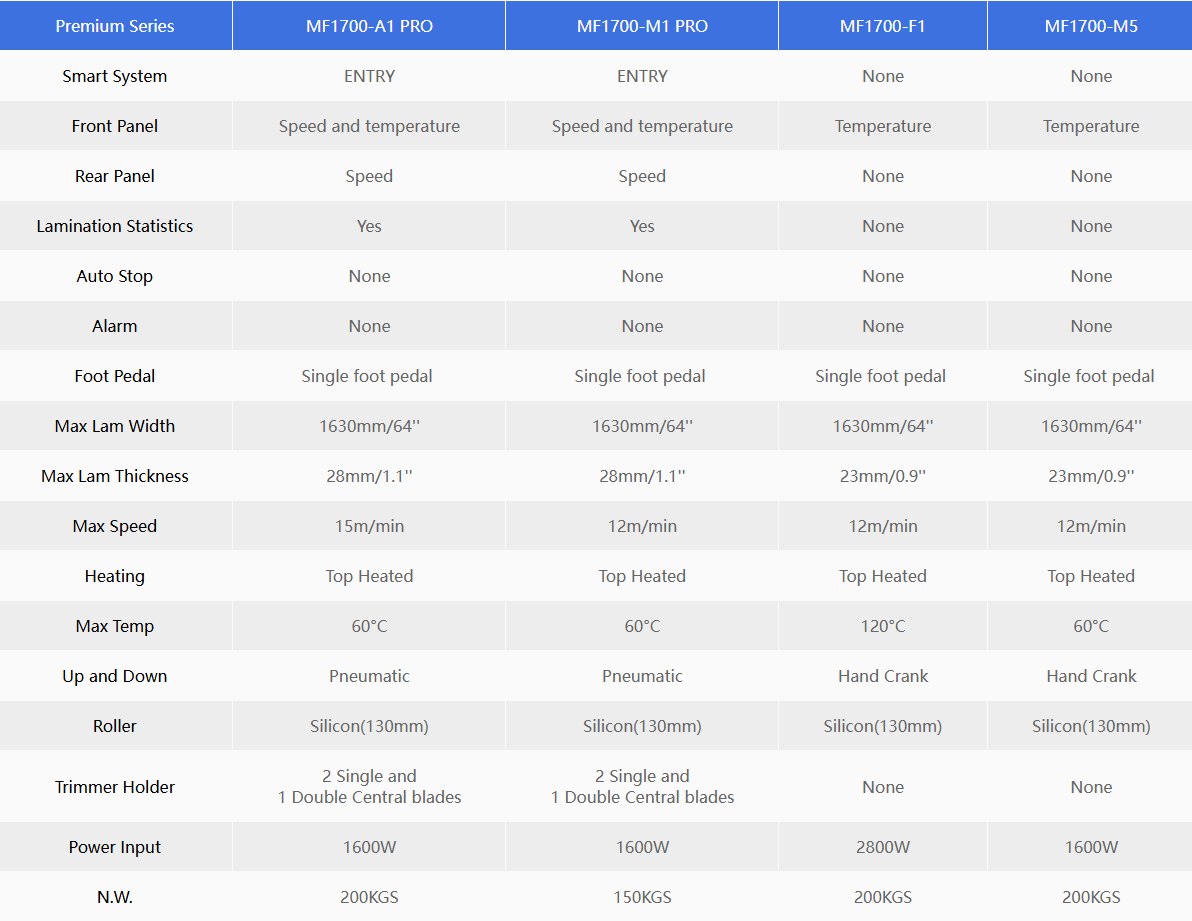Click the Rear Panel row label

[115, 176]
